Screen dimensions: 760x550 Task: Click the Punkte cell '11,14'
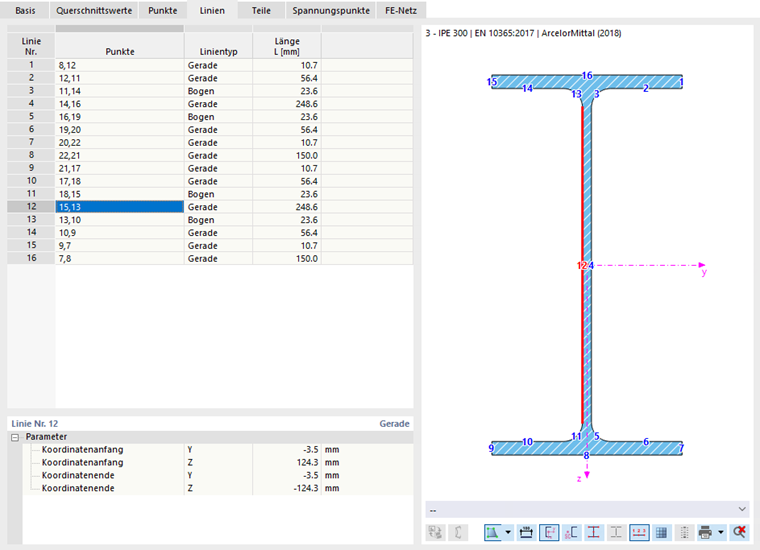120,91
